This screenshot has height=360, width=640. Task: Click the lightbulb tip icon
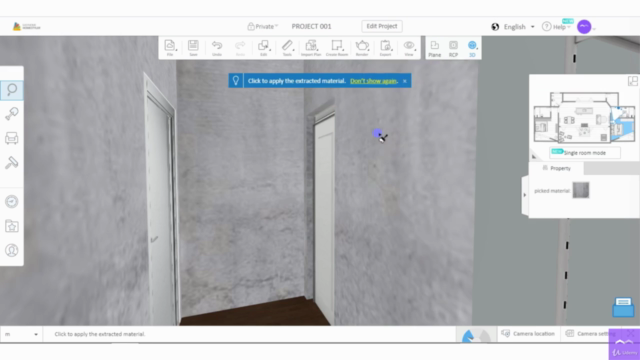tap(236, 81)
